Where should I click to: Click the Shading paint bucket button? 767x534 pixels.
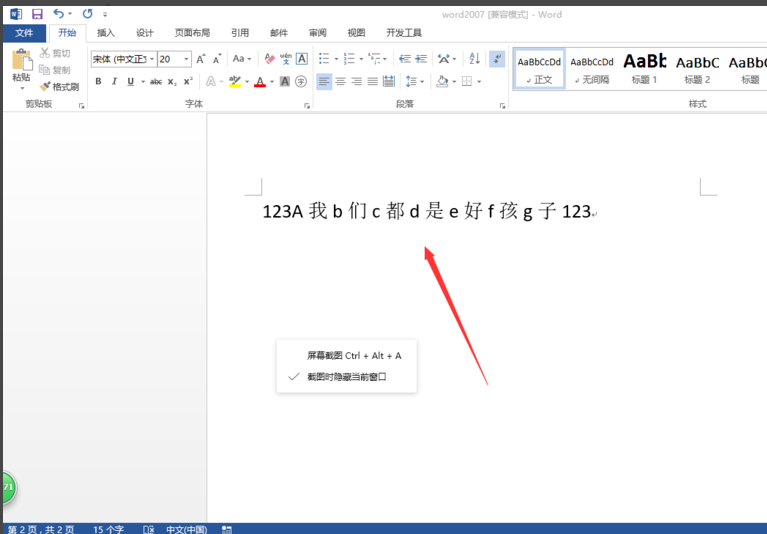442,81
